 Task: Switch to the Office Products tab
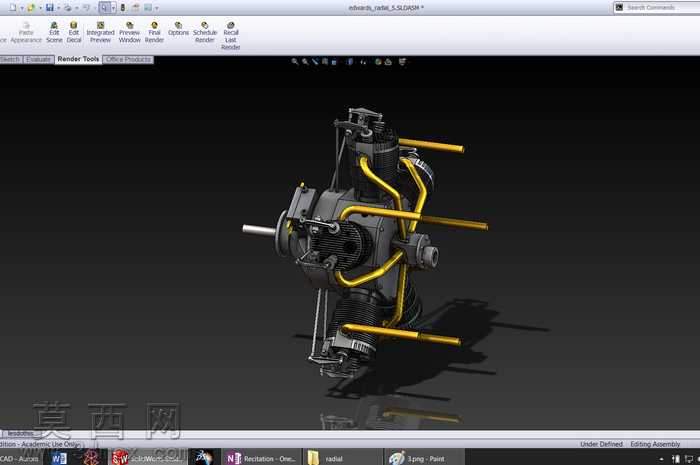click(128, 59)
